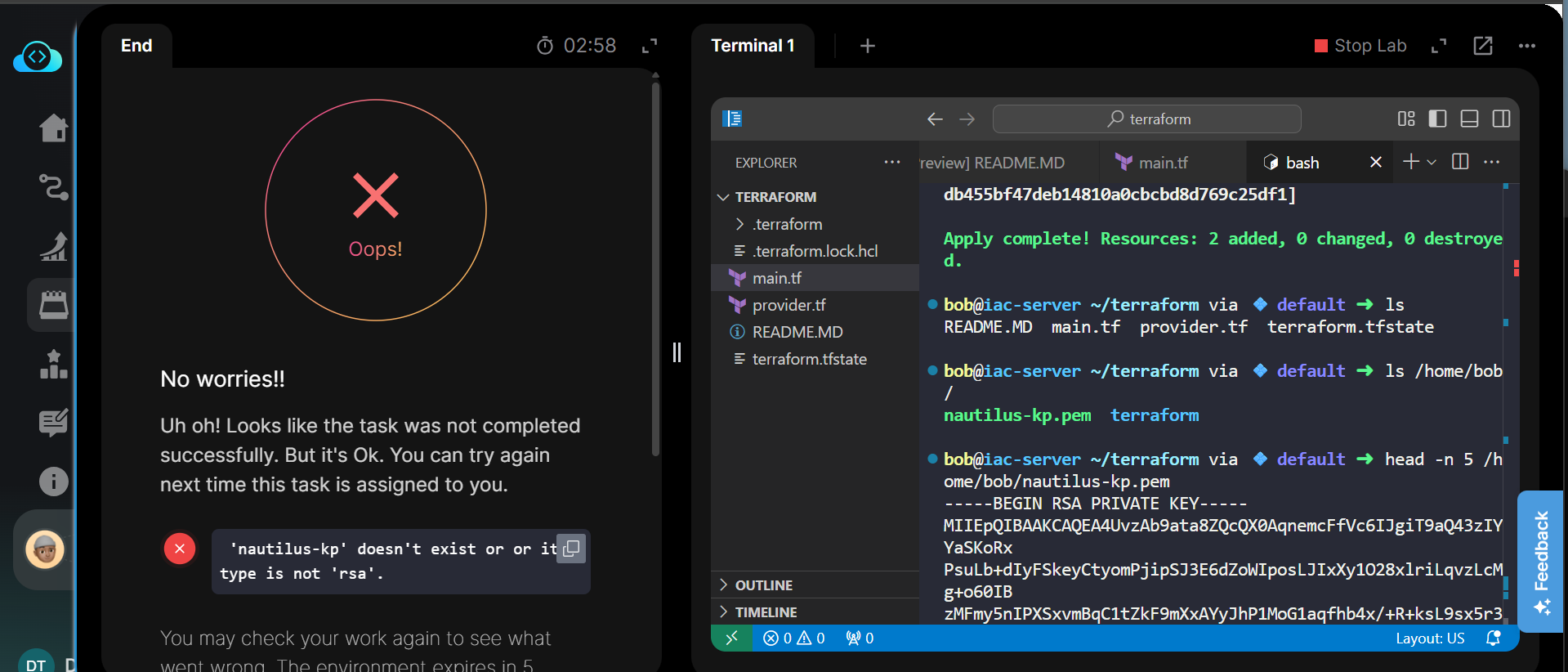The width and height of the screenshot is (1568, 672).
Task: Switch to the main.tf editor tab
Action: 1163,163
